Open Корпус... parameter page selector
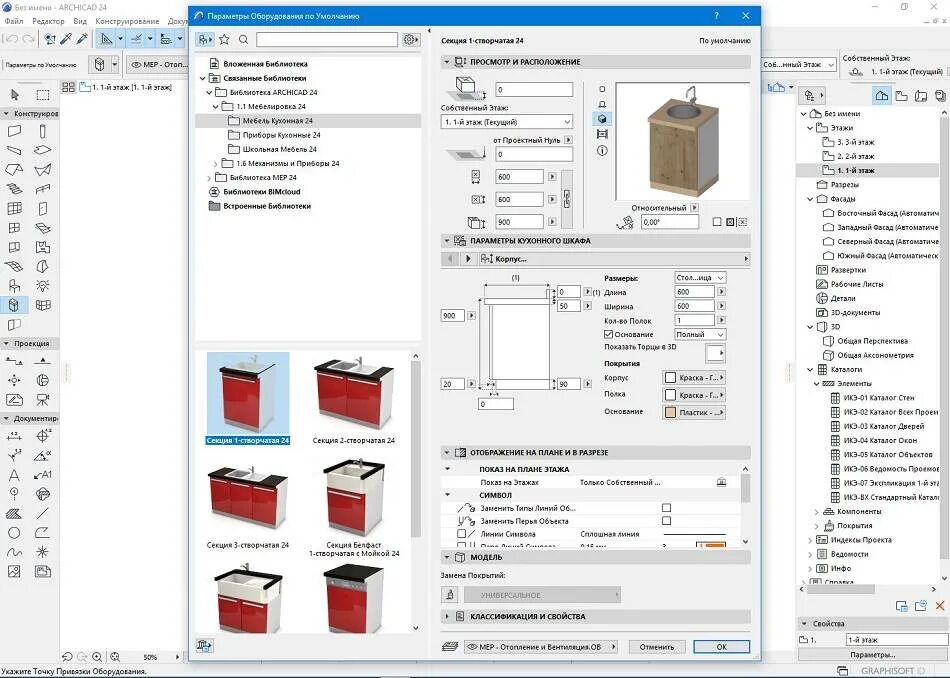Screen dimensions: 950x678 pos(614,259)
